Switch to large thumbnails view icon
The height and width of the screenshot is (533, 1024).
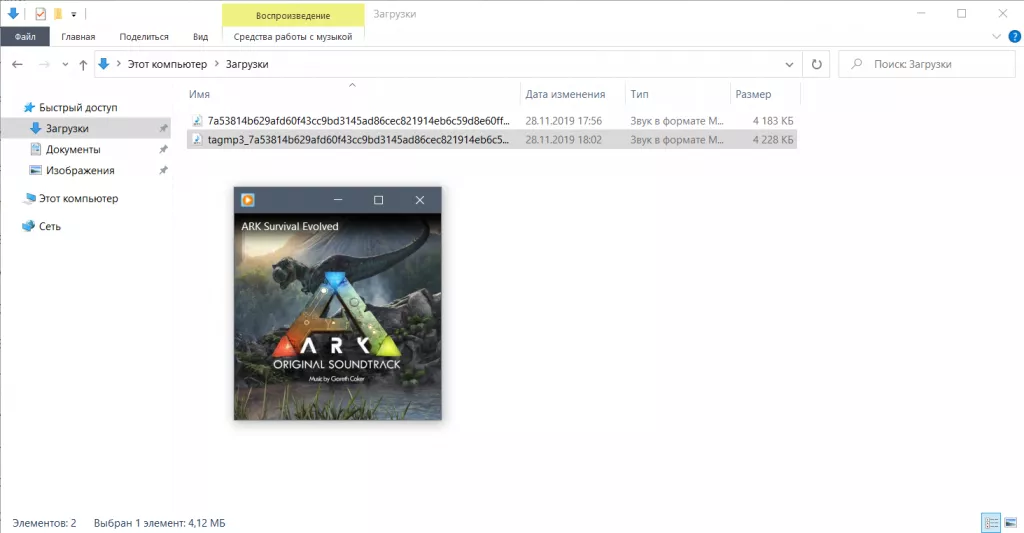[1010, 523]
